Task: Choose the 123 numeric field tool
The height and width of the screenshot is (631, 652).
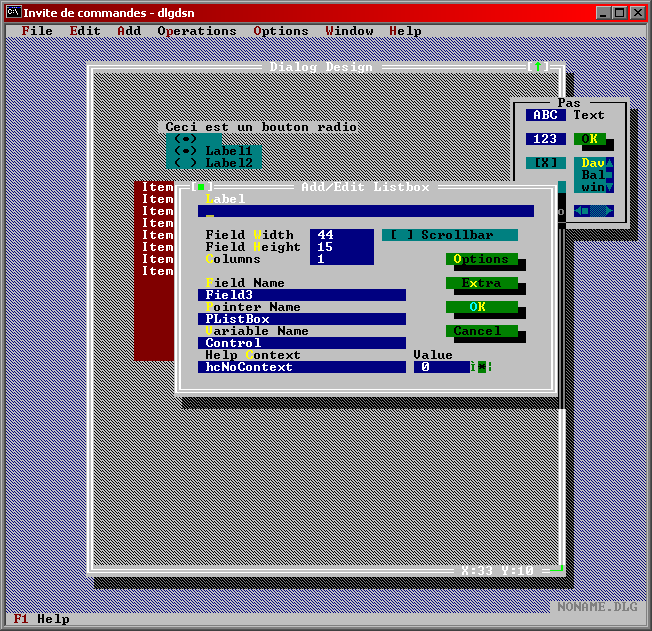Action: (545, 139)
